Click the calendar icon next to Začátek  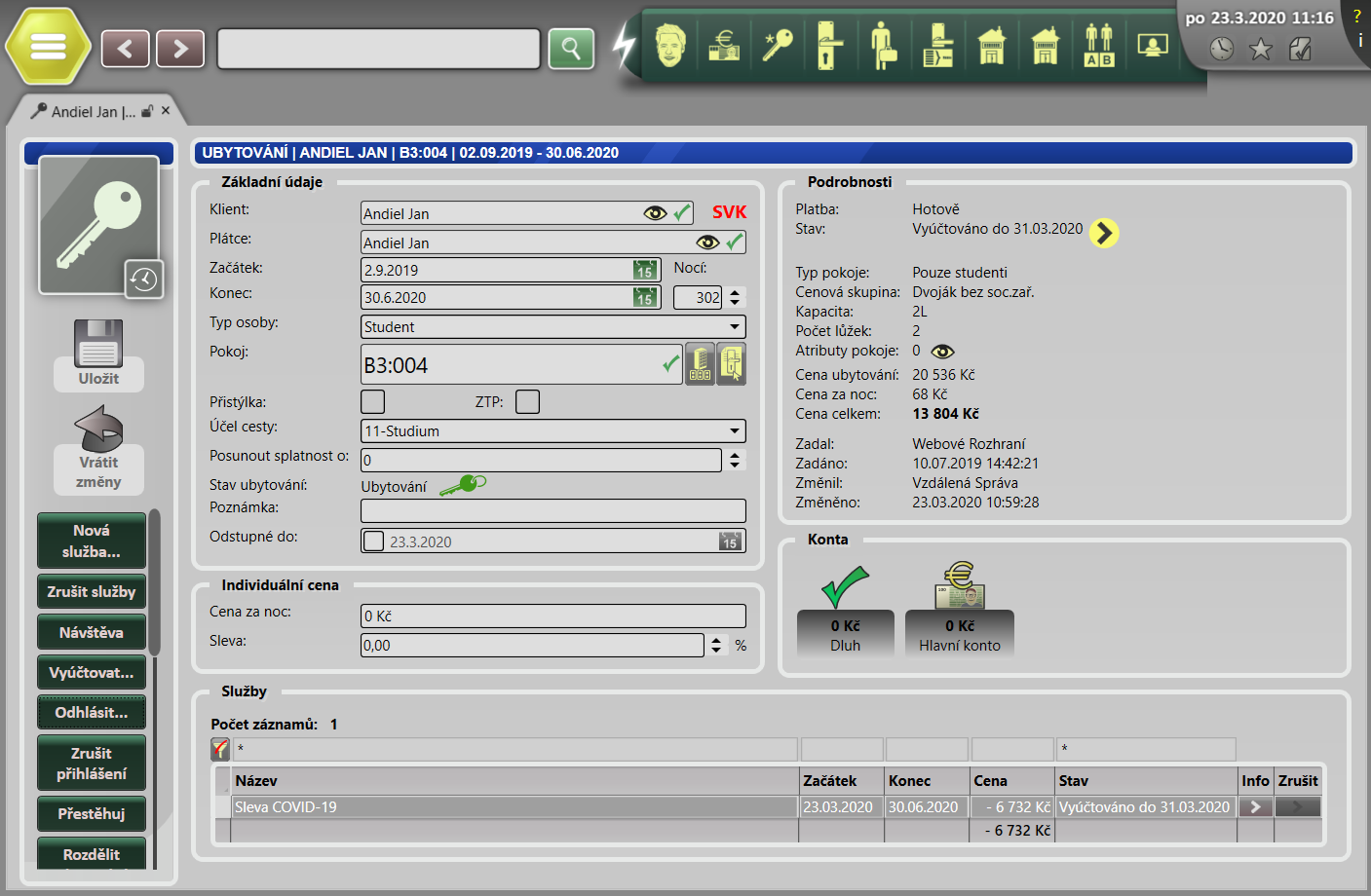click(644, 270)
